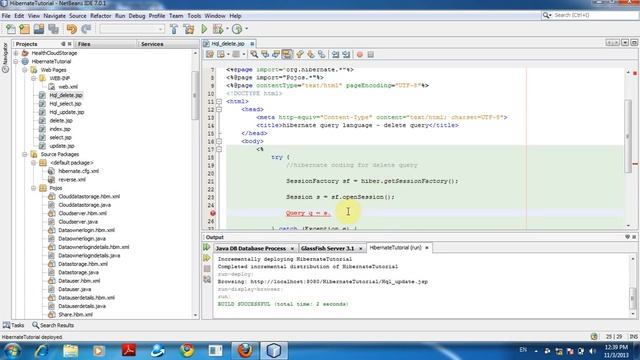Collapse the Web Pages folder node
The width and height of the screenshot is (640, 360).
(x=25, y=70)
